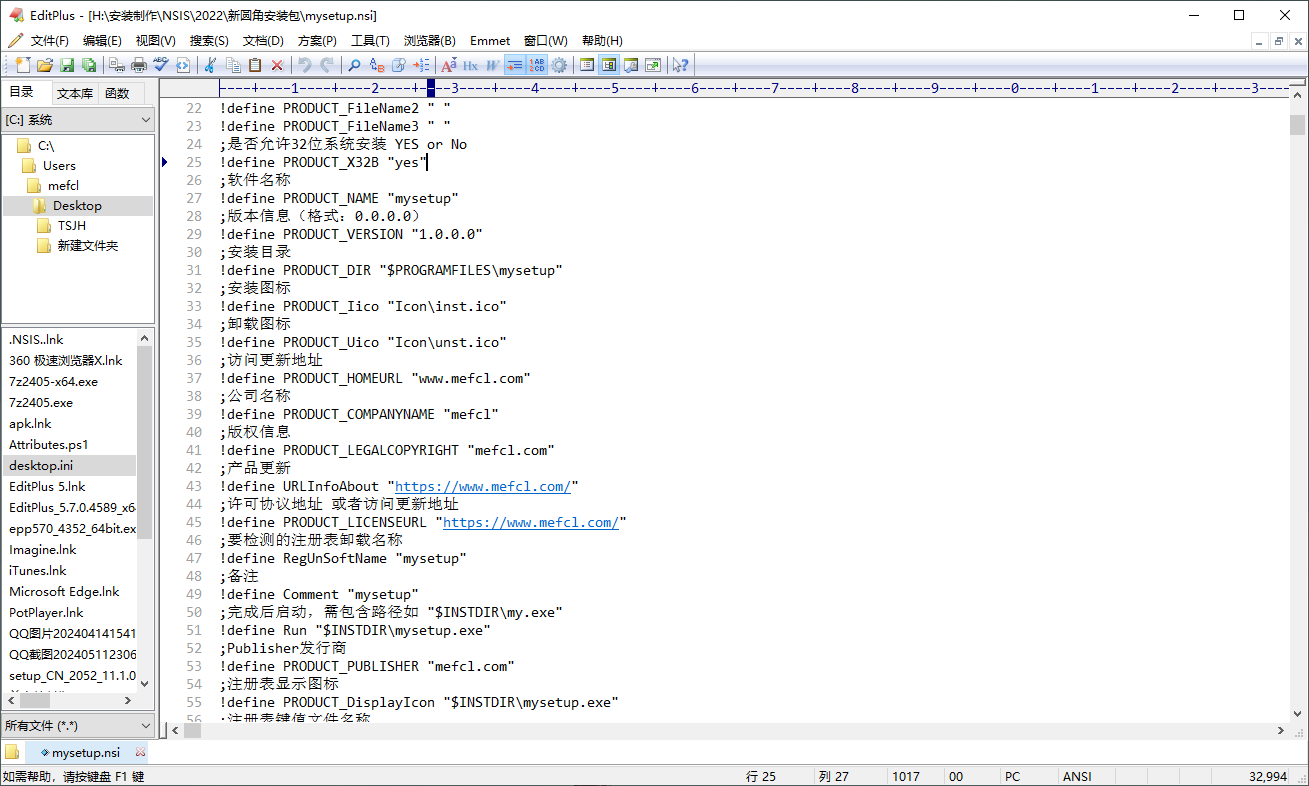Click the Save All documents icon
Image resolution: width=1309 pixels, height=786 pixels.
[x=89, y=64]
